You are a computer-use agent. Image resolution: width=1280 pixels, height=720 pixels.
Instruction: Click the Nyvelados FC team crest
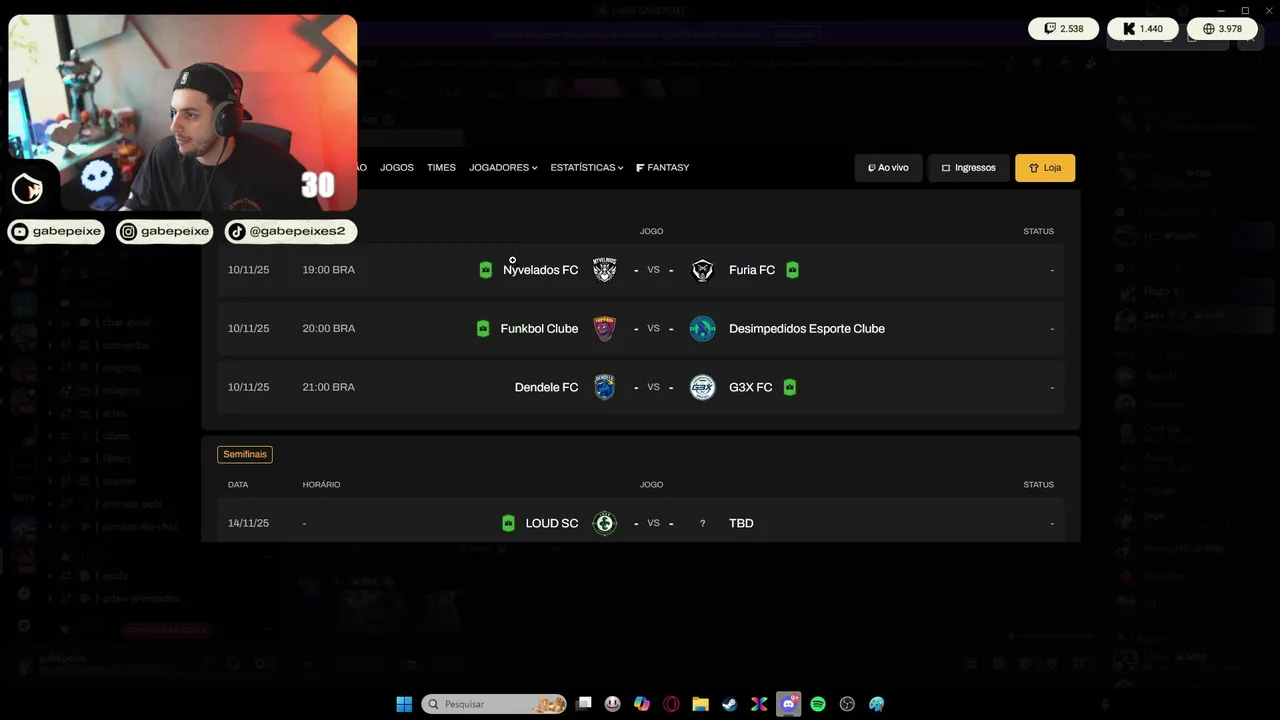click(x=604, y=270)
